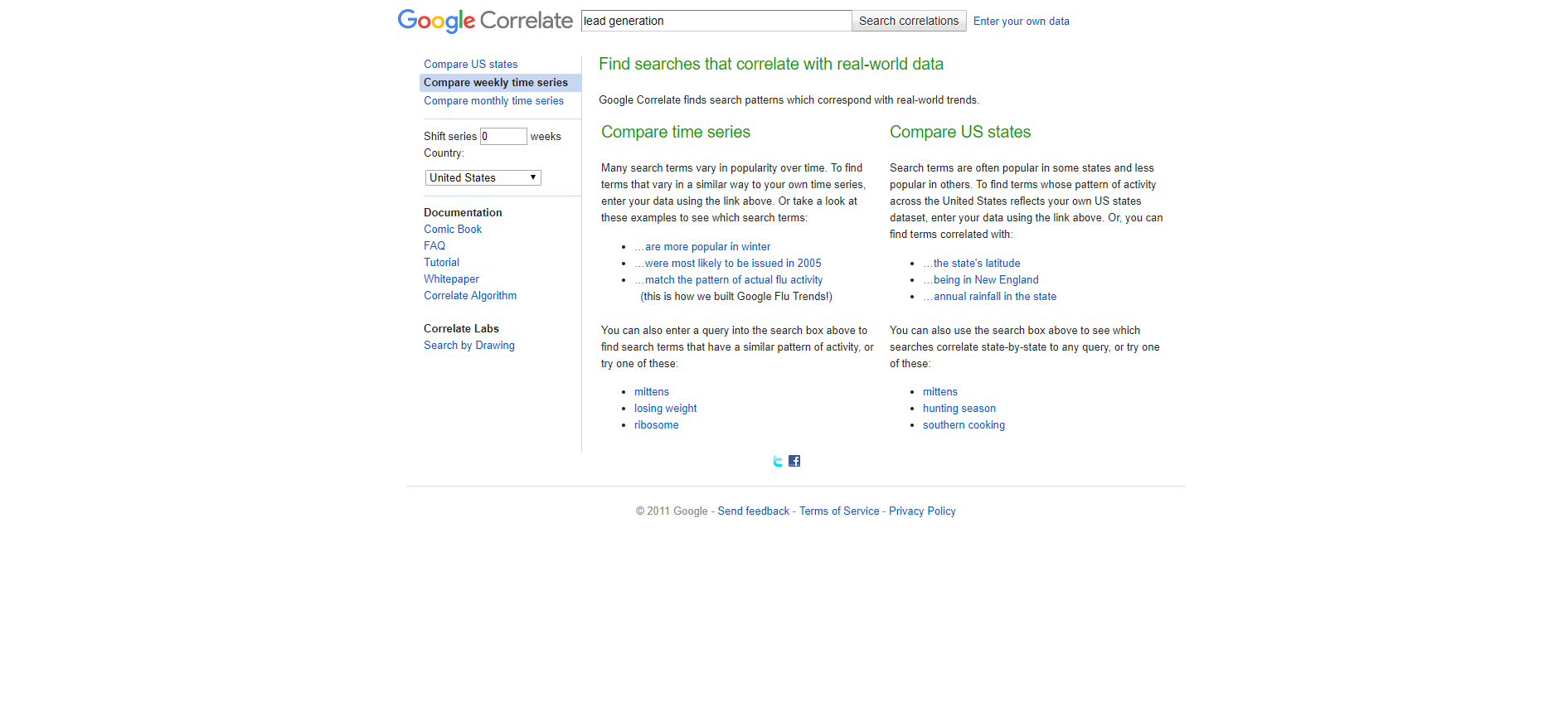Image resolution: width=1568 pixels, height=717 pixels.
Task: Open the Country dropdown showing United States
Action: [483, 177]
